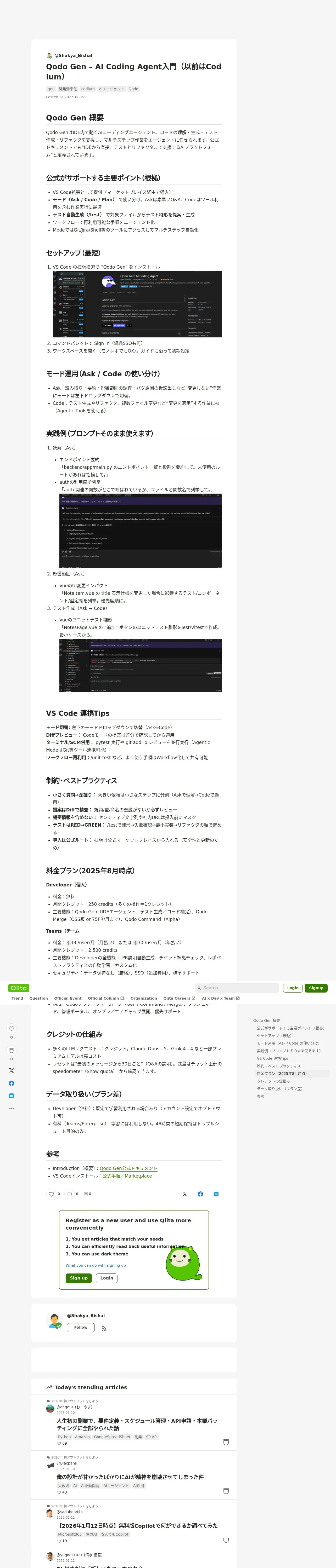This screenshot has height=1568, width=336.
Task: Open the Trend tab
Action: pos(17,998)
